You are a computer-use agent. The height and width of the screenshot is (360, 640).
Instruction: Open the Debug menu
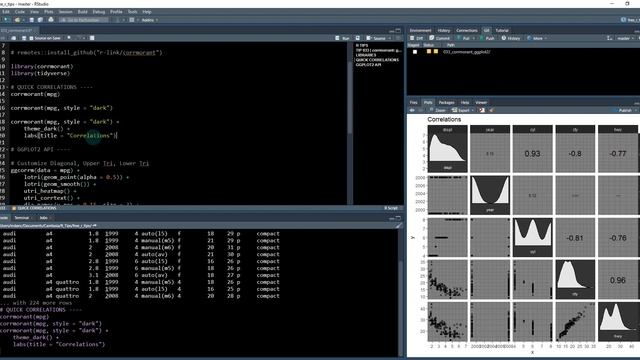99,12
